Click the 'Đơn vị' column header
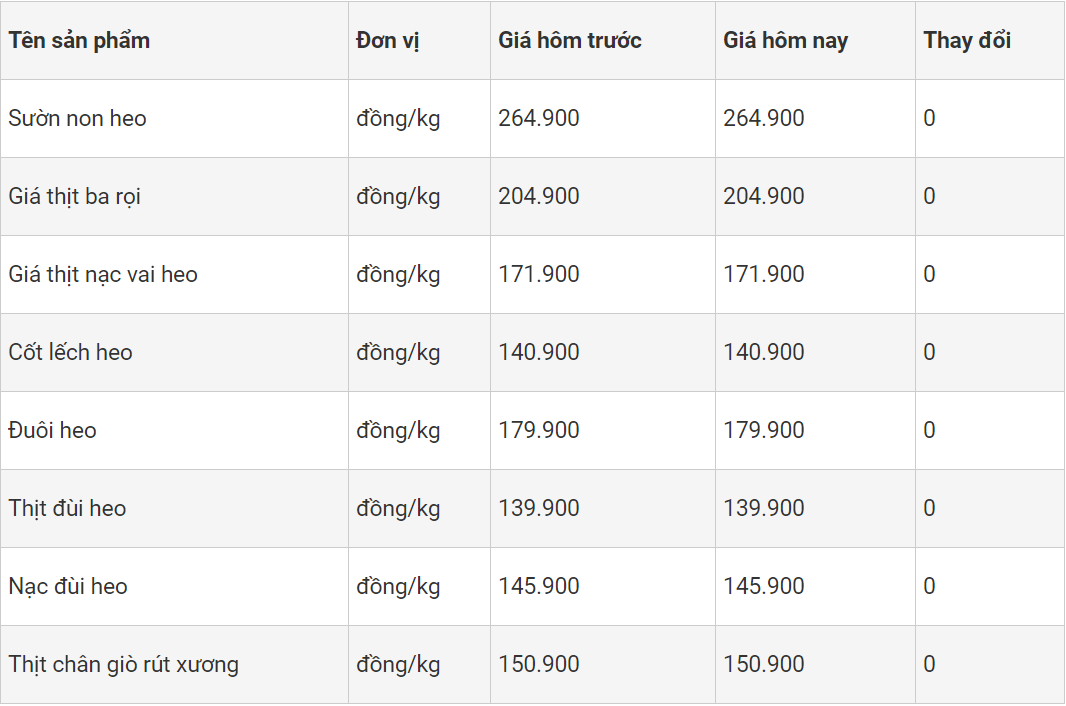 [x=387, y=41]
